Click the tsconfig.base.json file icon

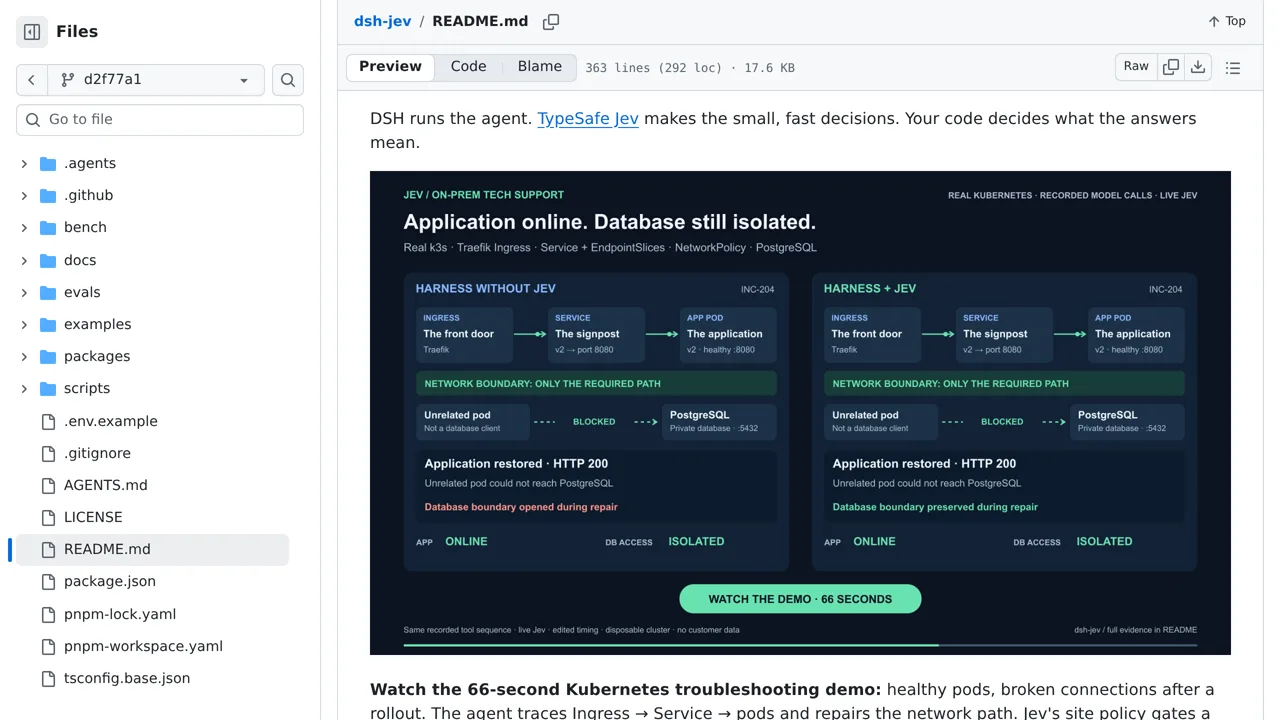point(48,678)
